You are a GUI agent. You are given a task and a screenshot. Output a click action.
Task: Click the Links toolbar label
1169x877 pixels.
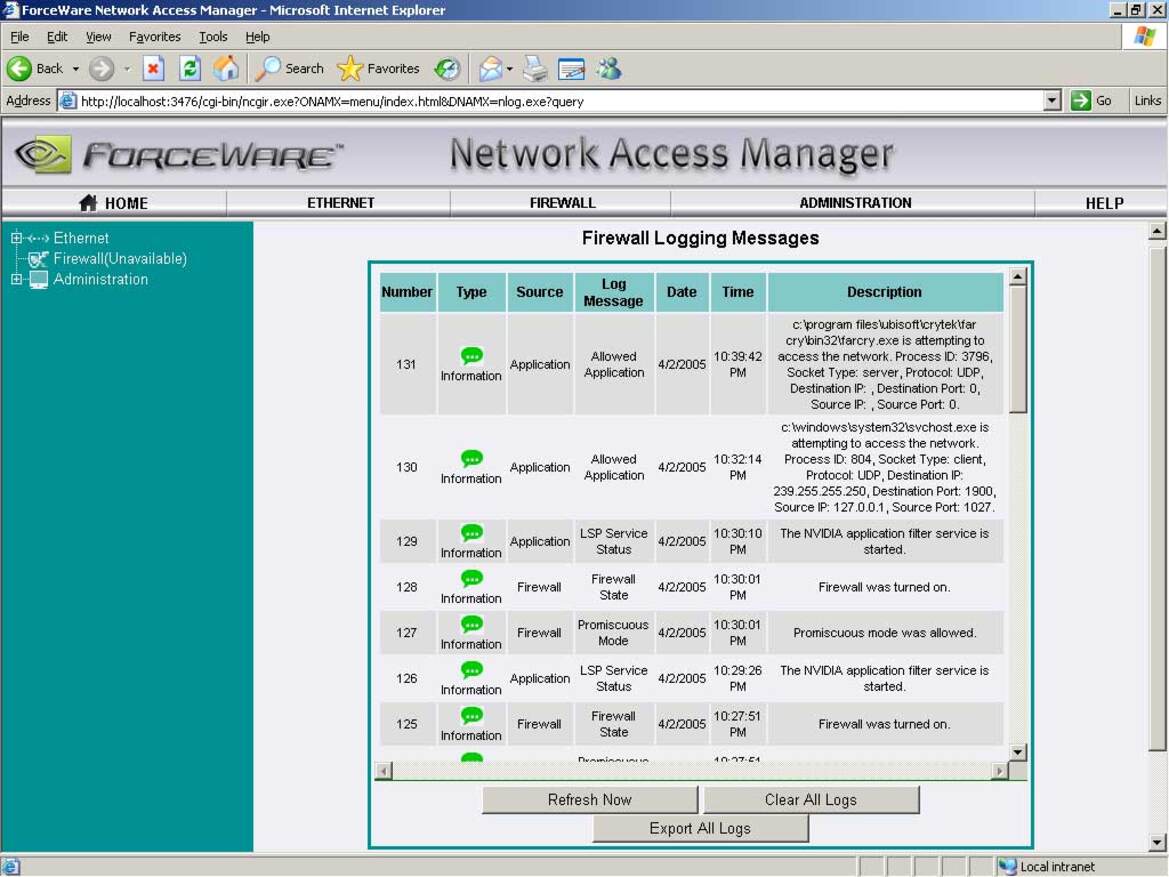1147,101
